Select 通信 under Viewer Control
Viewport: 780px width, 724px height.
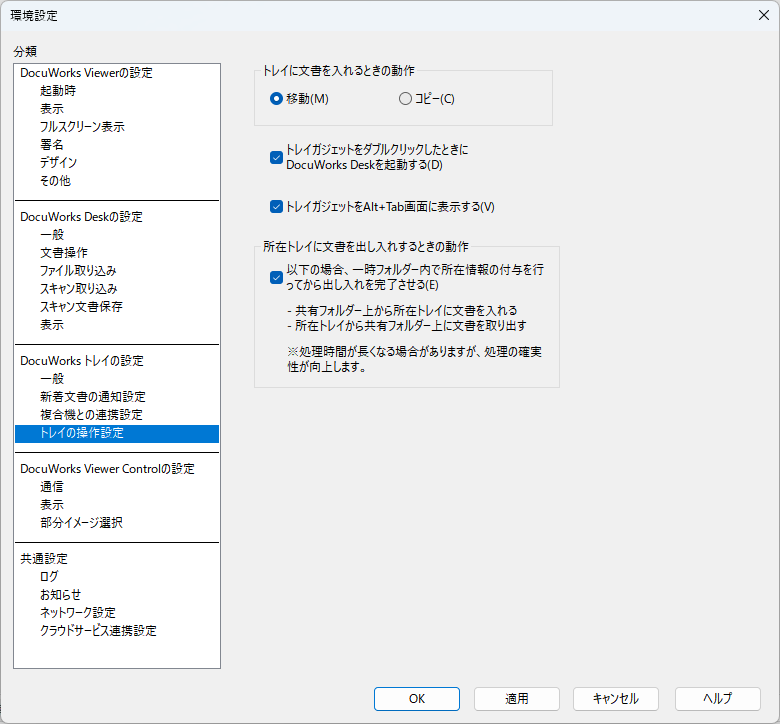click(52, 486)
